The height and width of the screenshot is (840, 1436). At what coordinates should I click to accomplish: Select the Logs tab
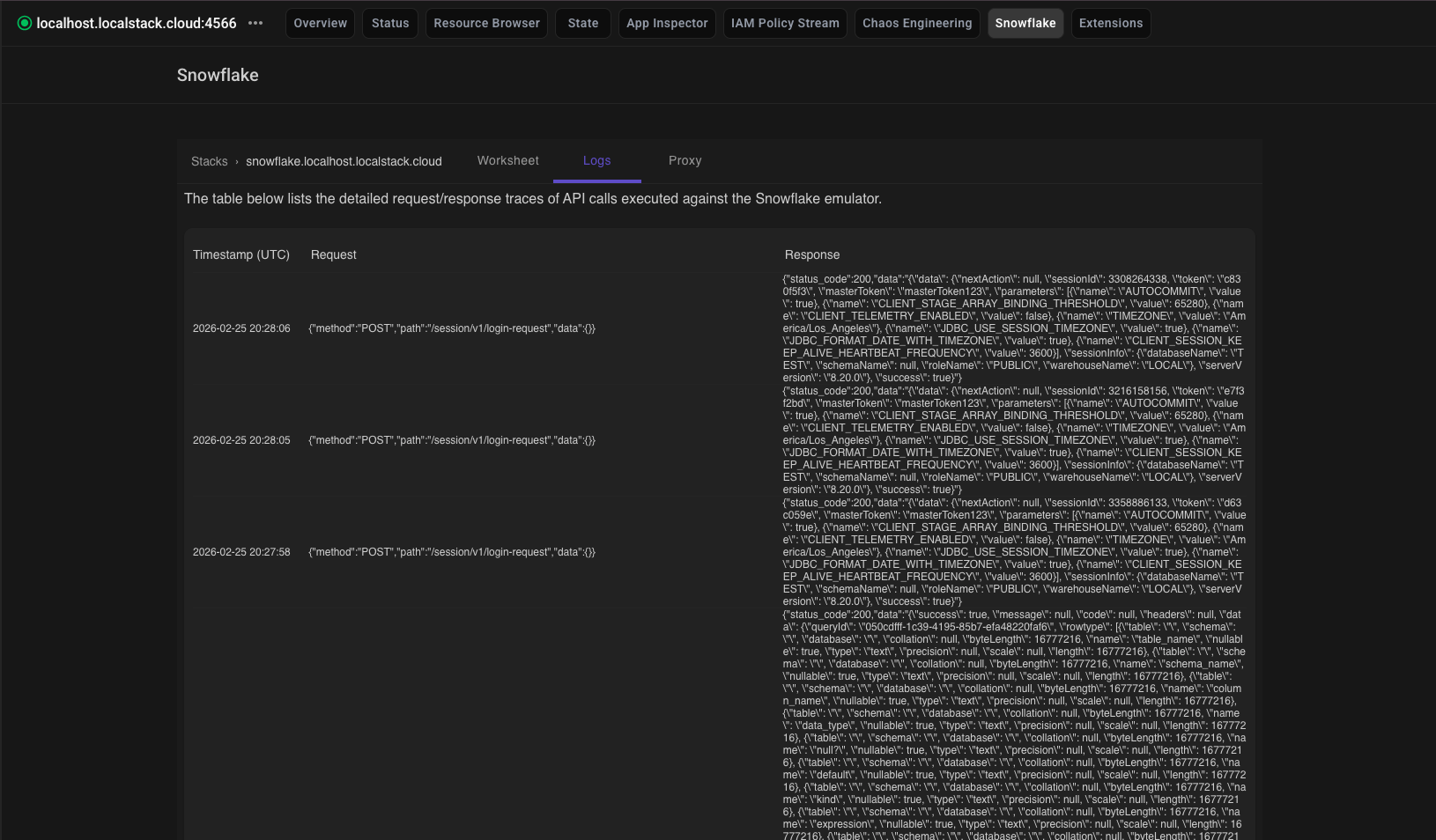click(x=596, y=160)
